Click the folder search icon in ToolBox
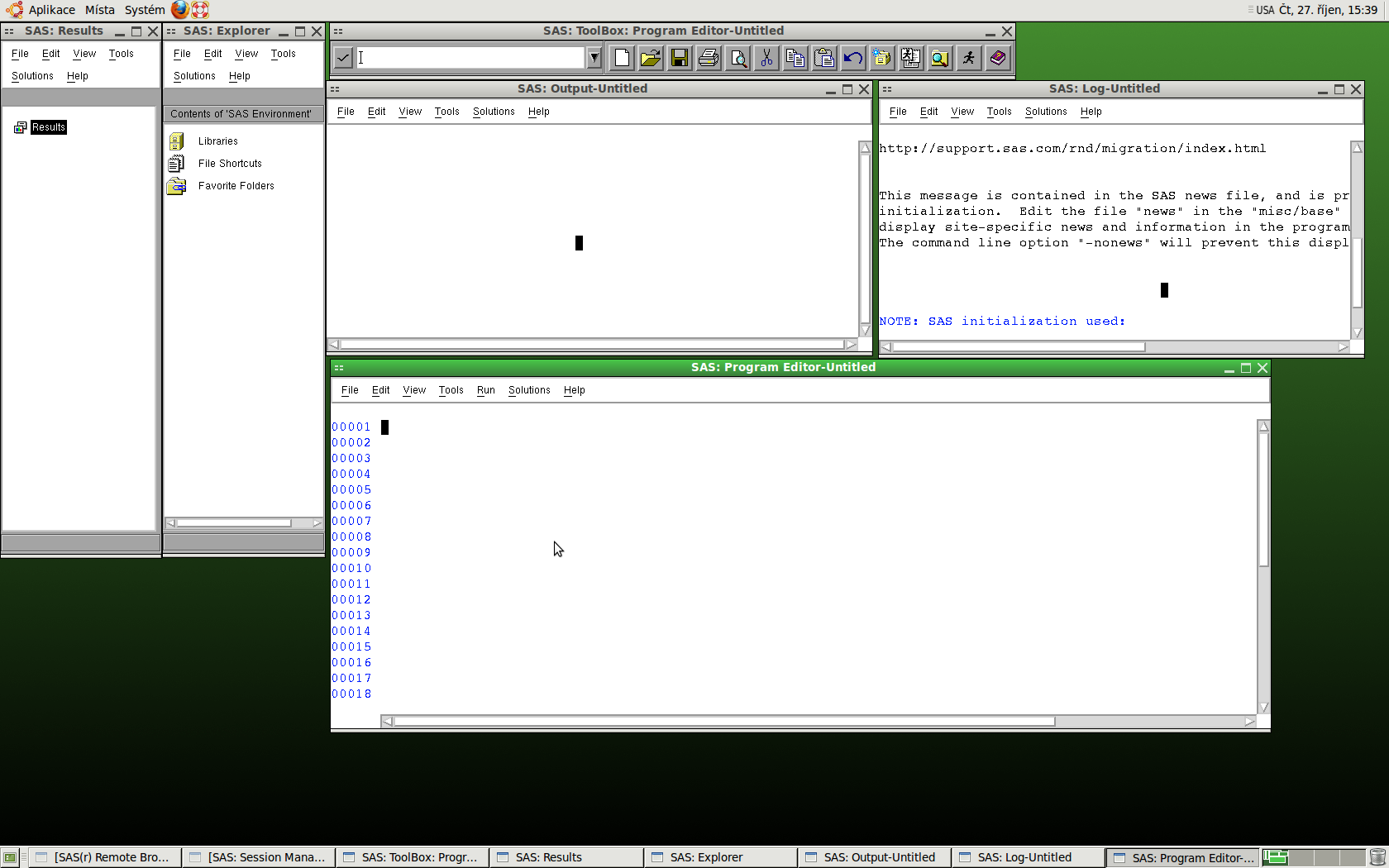 (940, 58)
